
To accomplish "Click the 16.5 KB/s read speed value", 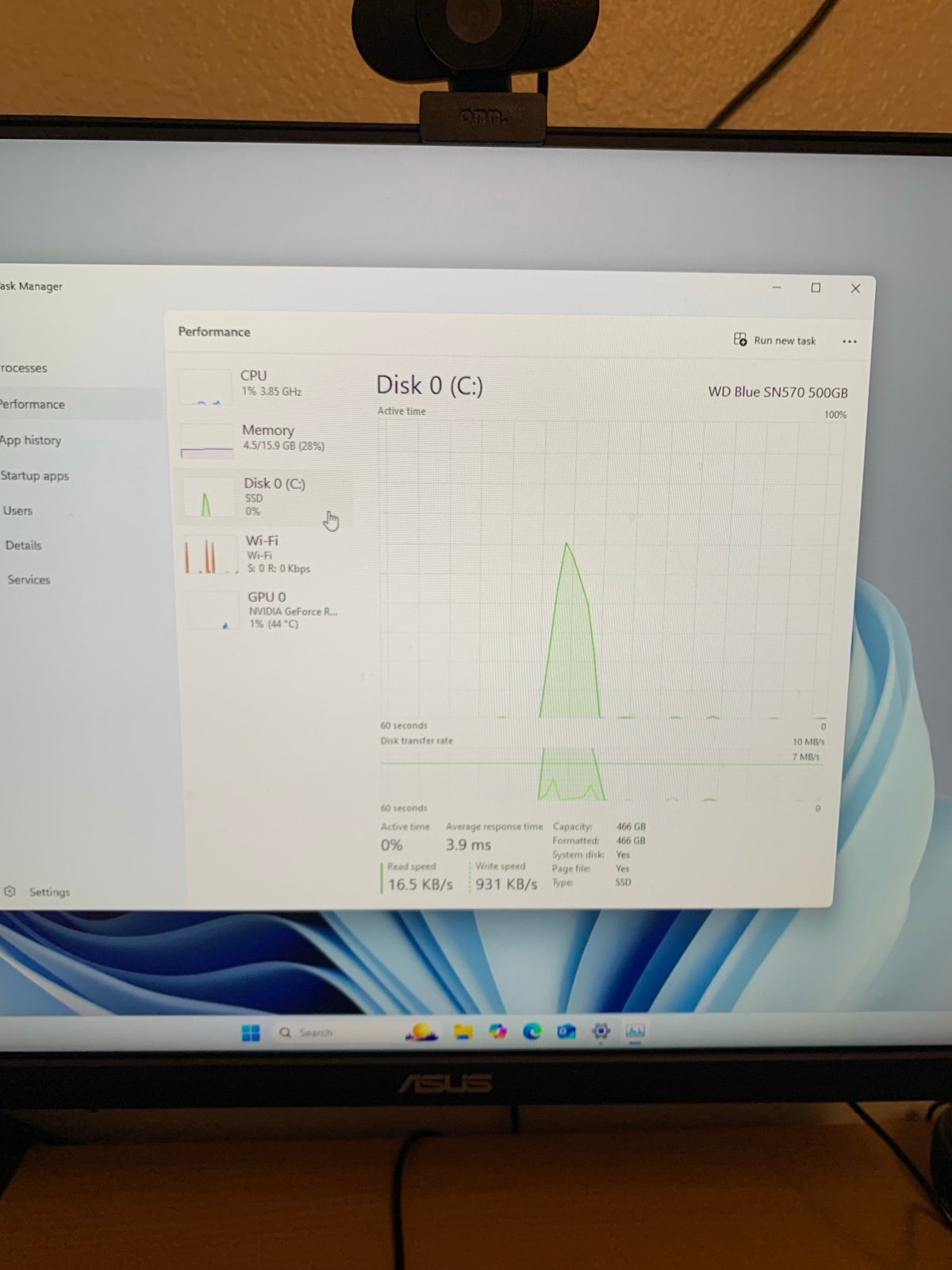I will click(x=420, y=884).
